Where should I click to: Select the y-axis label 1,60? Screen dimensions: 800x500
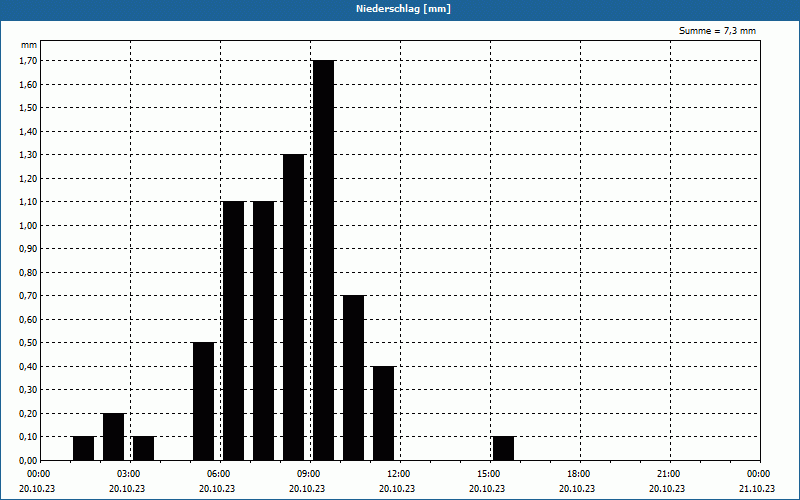28,84
